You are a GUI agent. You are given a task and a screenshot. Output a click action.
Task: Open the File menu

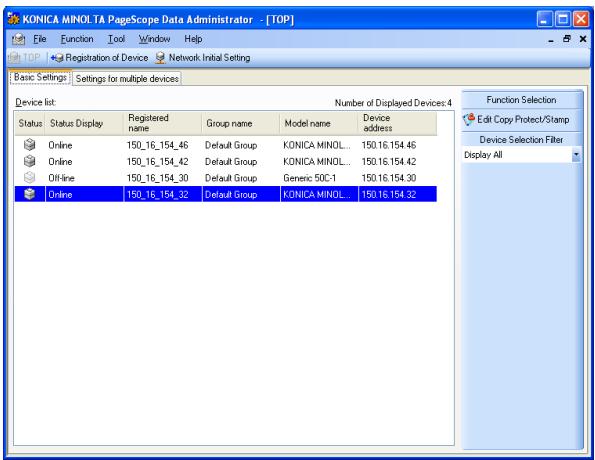(39, 39)
